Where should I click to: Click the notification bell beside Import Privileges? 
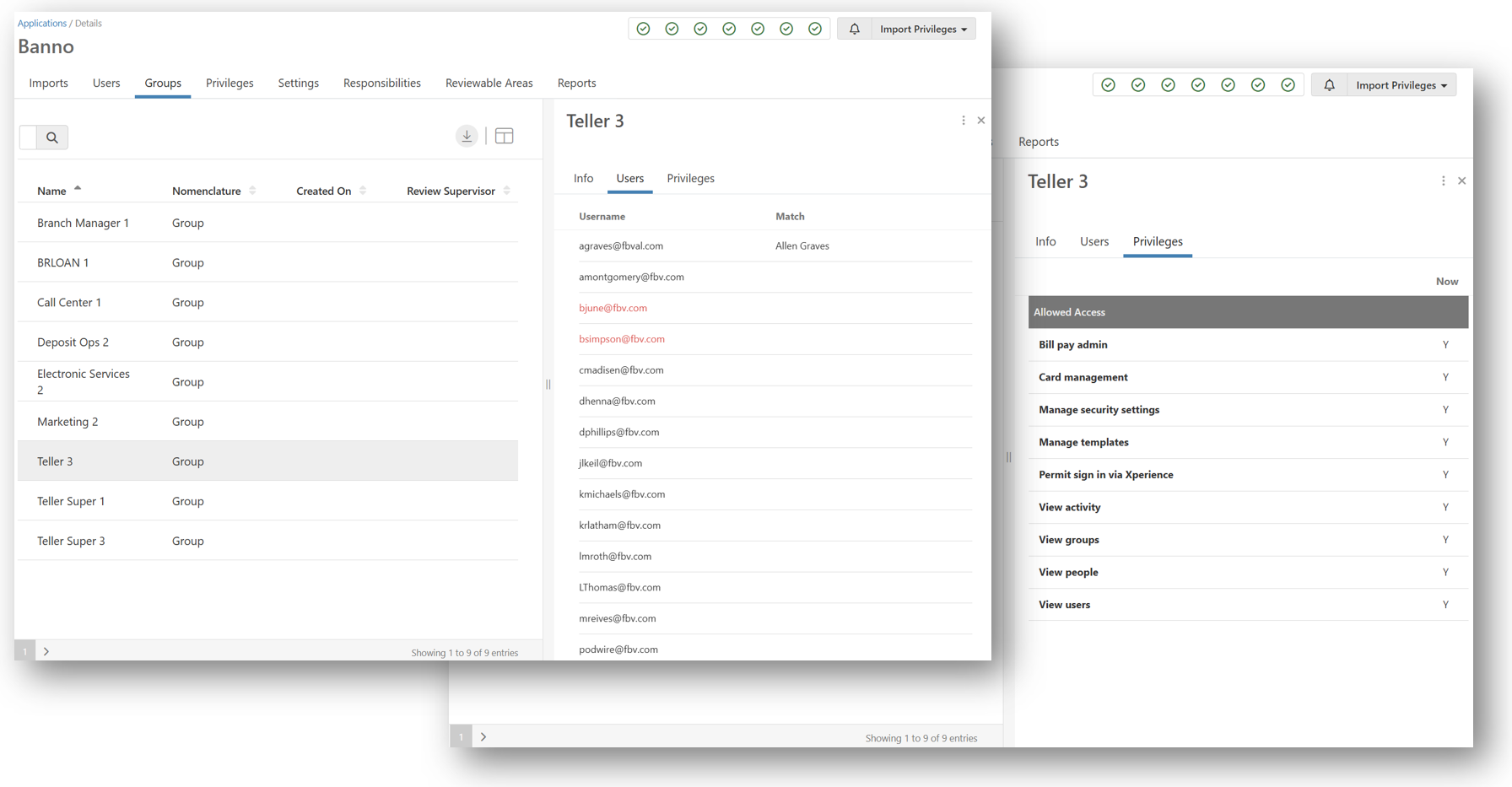point(854,29)
